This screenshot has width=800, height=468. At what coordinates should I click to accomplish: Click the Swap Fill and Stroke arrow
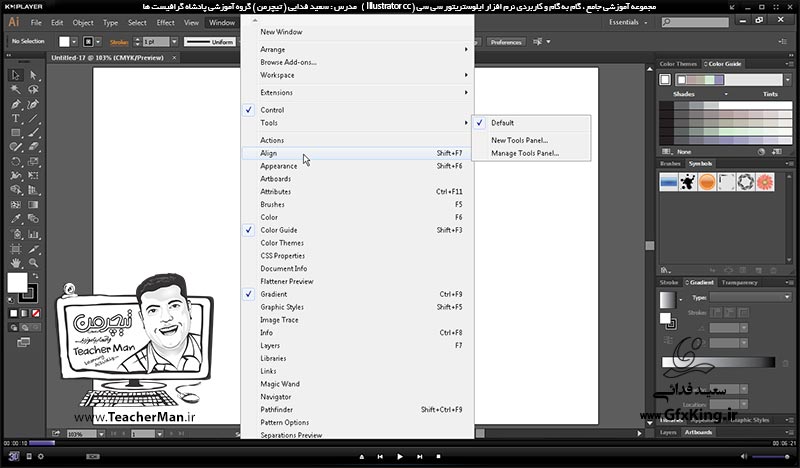pos(35,276)
